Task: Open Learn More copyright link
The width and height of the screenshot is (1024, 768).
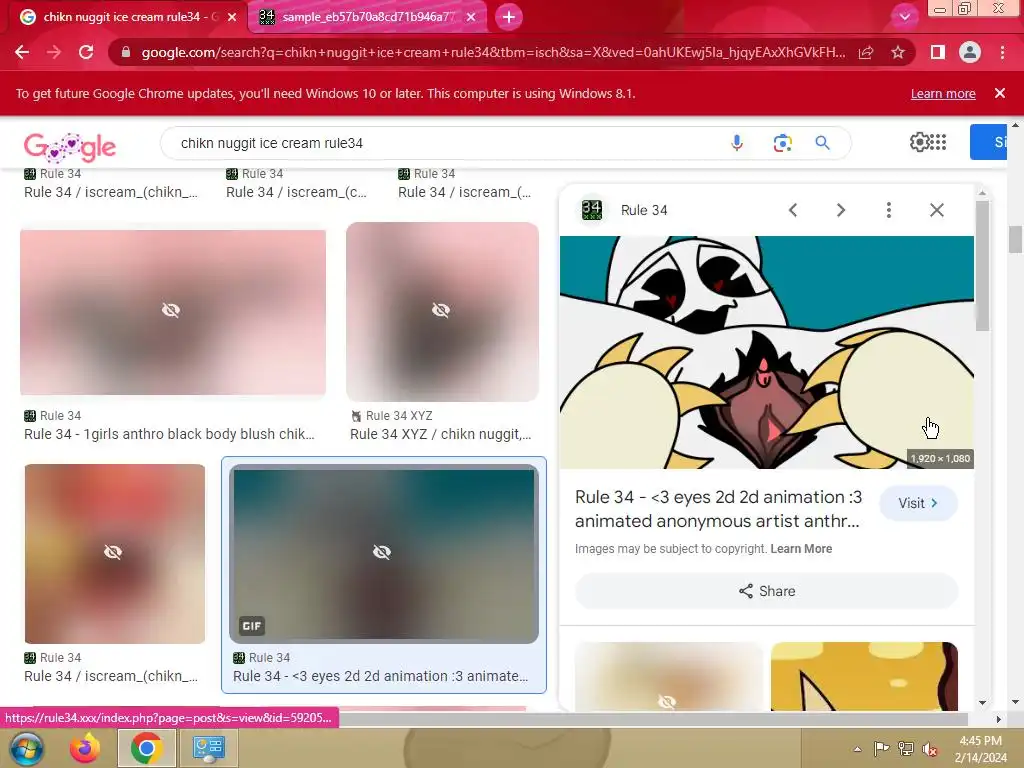Action: [x=801, y=549]
